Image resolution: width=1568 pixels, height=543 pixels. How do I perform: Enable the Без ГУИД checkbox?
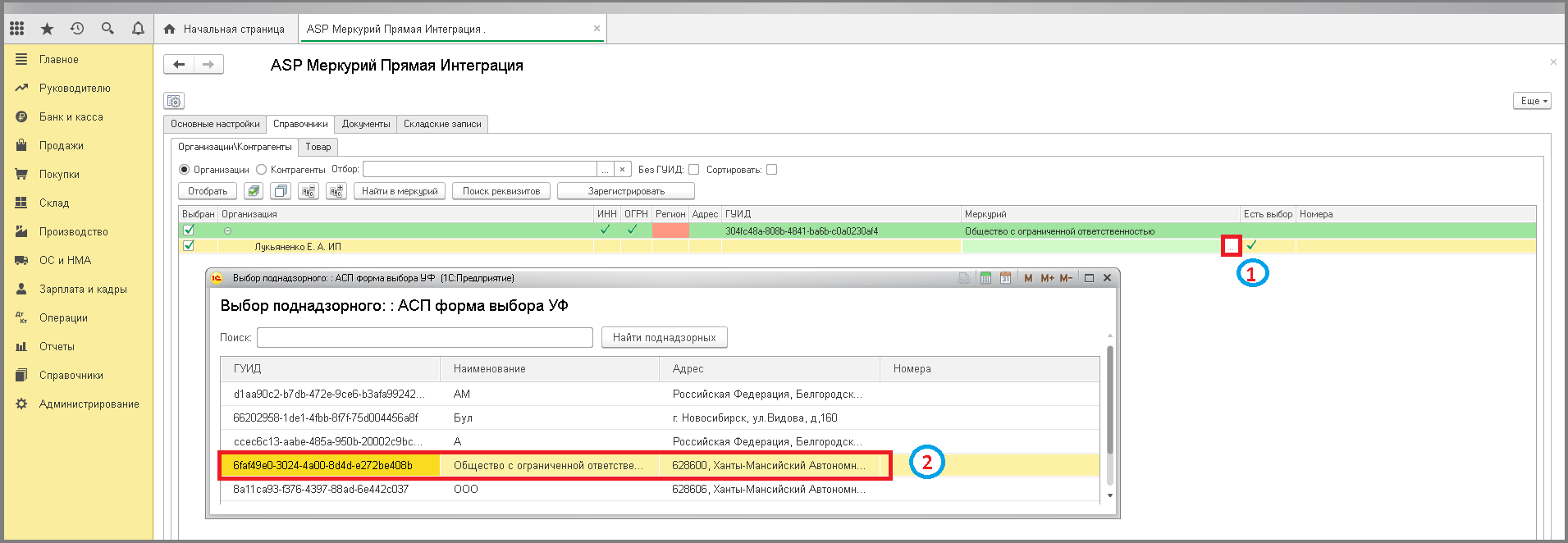pyautogui.click(x=693, y=170)
